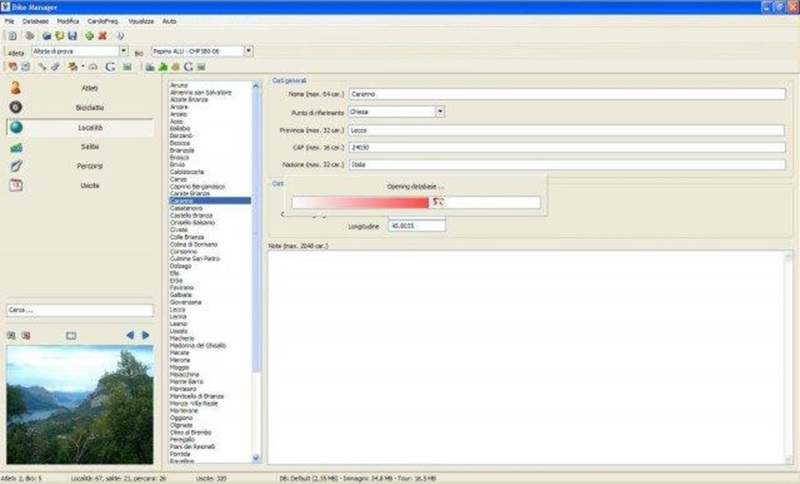Select 'Almenno san Salvatore' in the list
The width and height of the screenshot is (800, 484).
[x=201, y=93]
